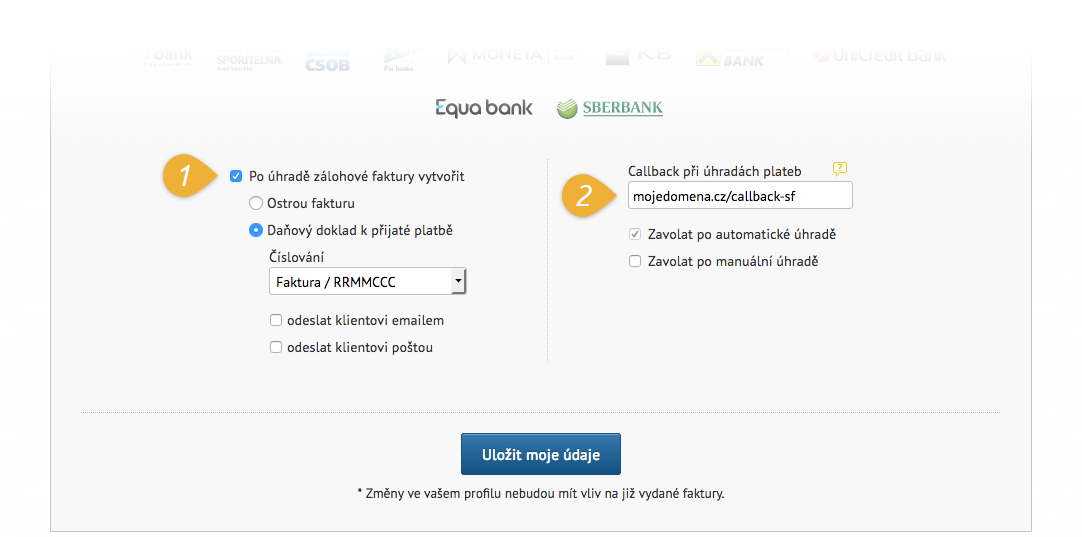
Task: Click the faded UniCredit Bank logo
Action: pyautogui.click(x=880, y=56)
